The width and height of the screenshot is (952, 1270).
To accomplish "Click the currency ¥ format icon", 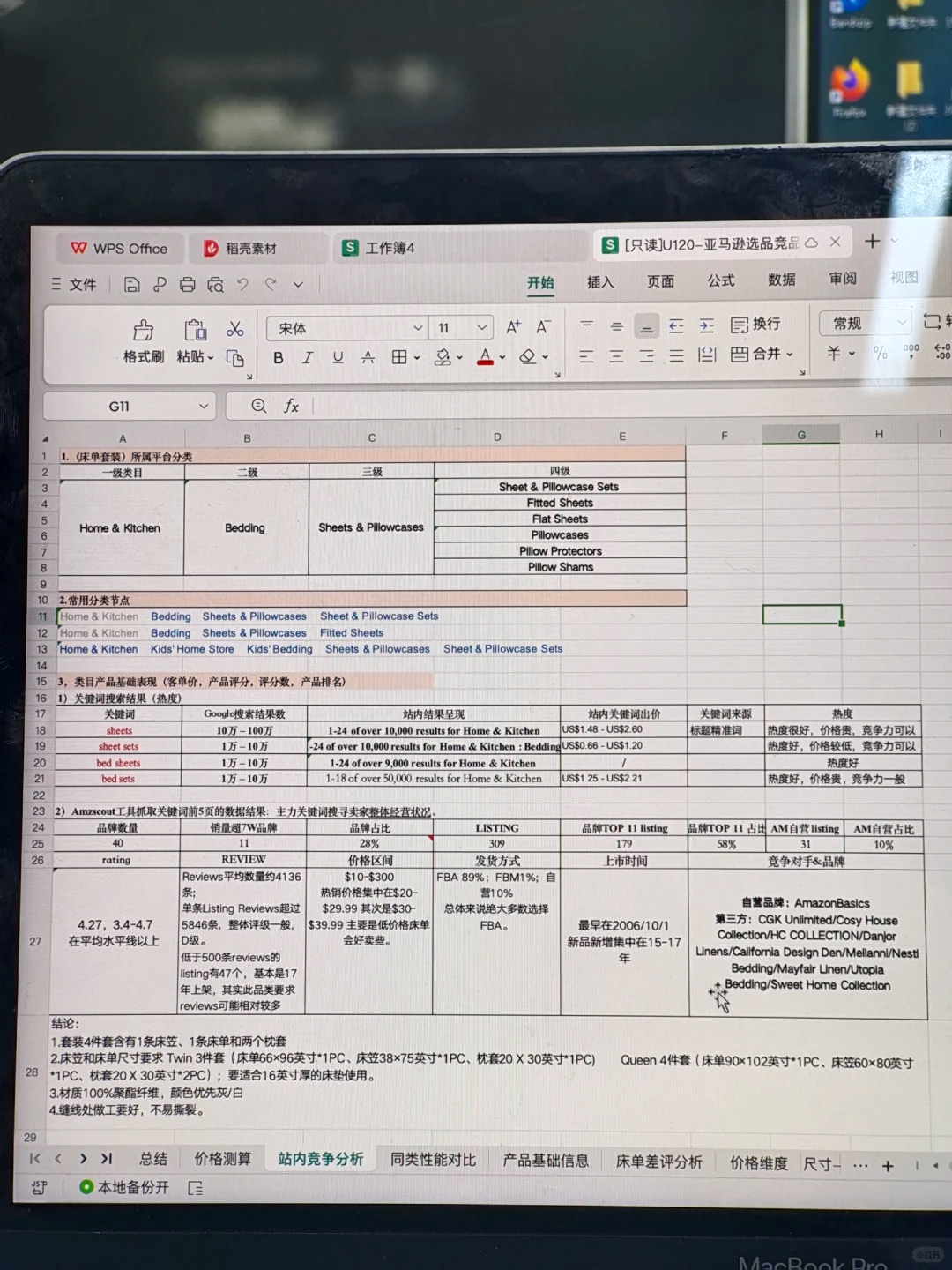I will [834, 353].
